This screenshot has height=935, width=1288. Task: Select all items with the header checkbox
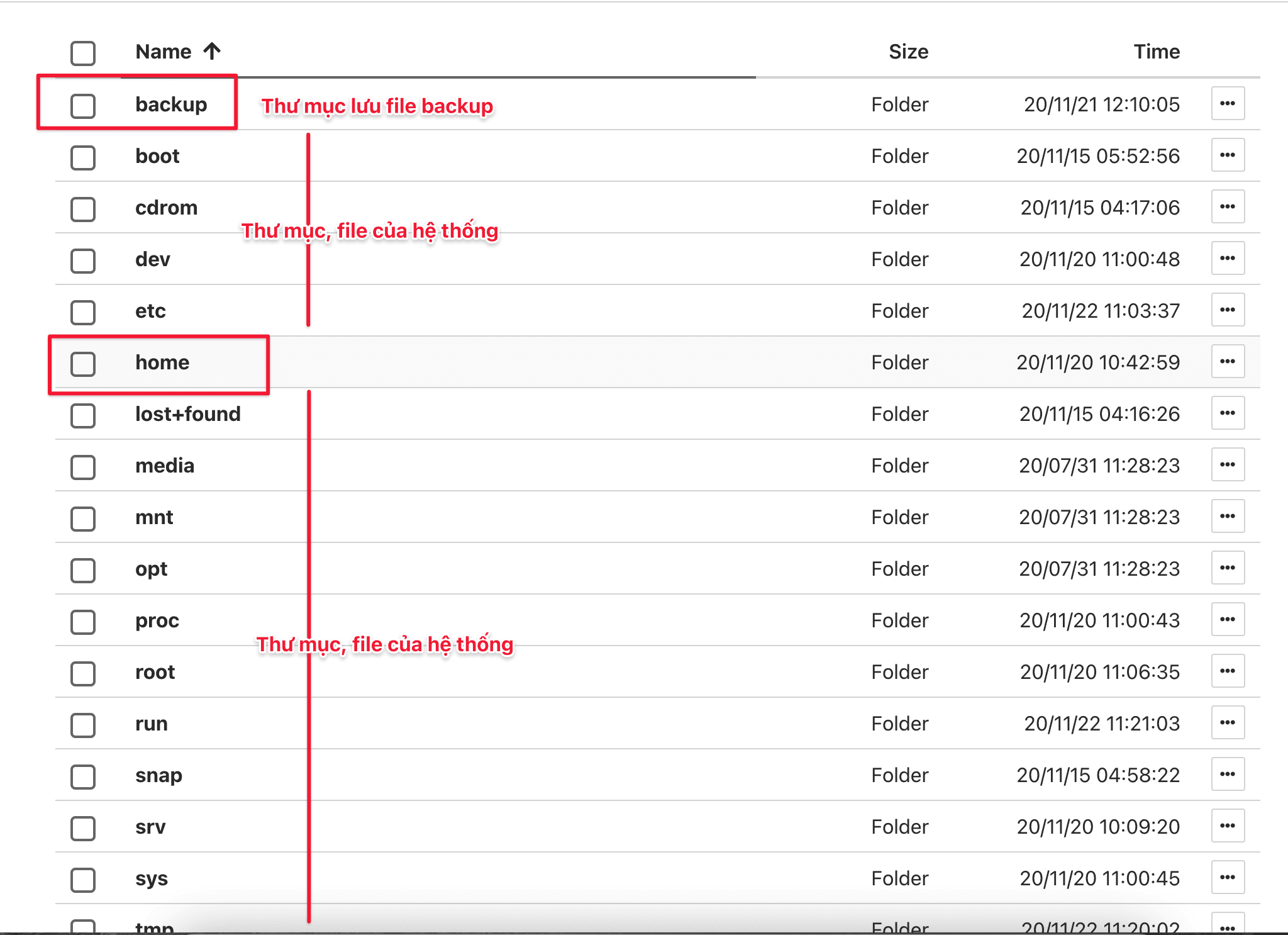pos(82,54)
